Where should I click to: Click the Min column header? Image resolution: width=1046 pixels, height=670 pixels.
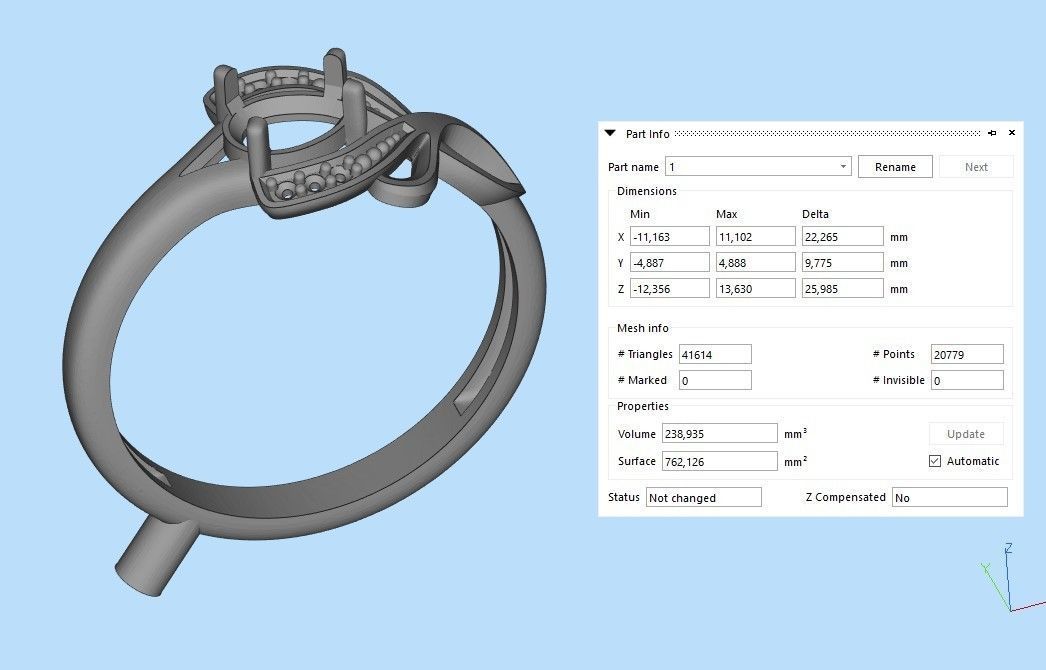(x=639, y=214)
